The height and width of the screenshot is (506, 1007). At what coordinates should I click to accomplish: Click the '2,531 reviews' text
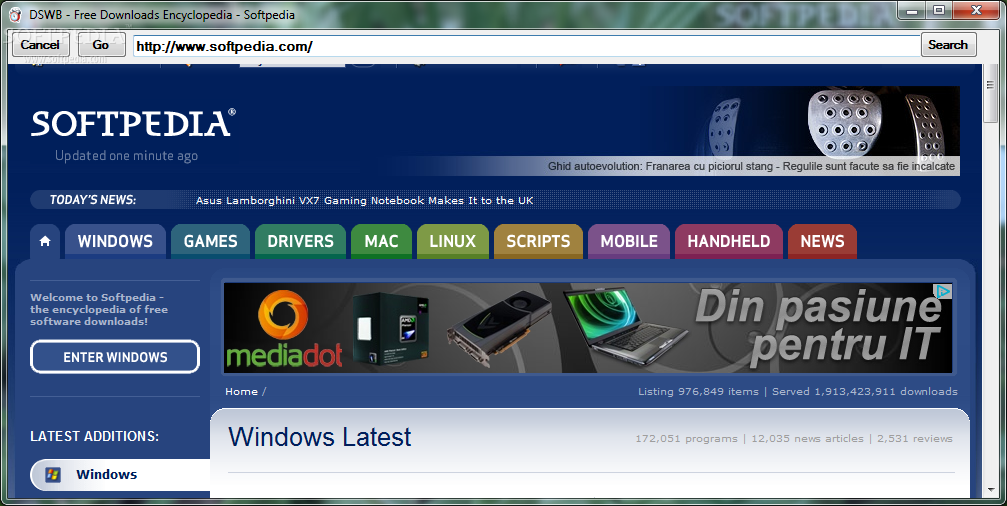[x=915, y=439]
